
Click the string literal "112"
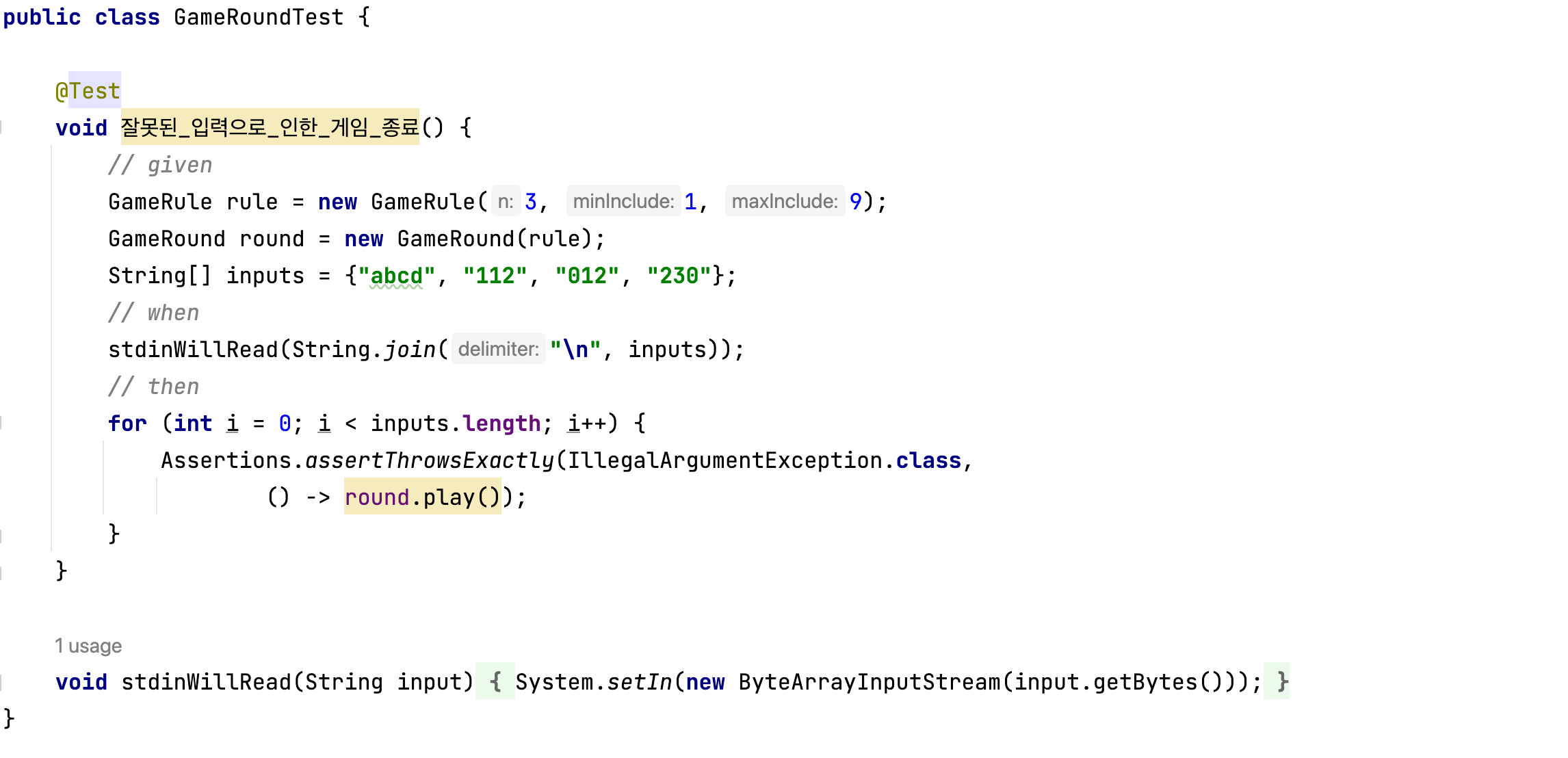click(x=495, y=276)
